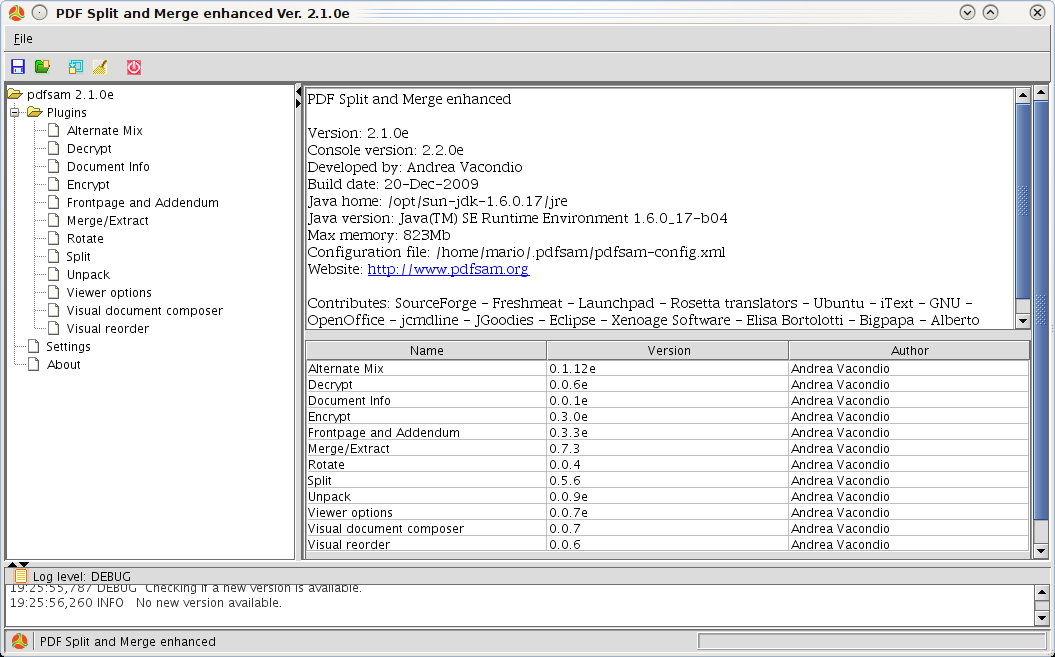
Task: Click the "Alternate Mix" cell in the plugin table
Action: tap(426, 369)
